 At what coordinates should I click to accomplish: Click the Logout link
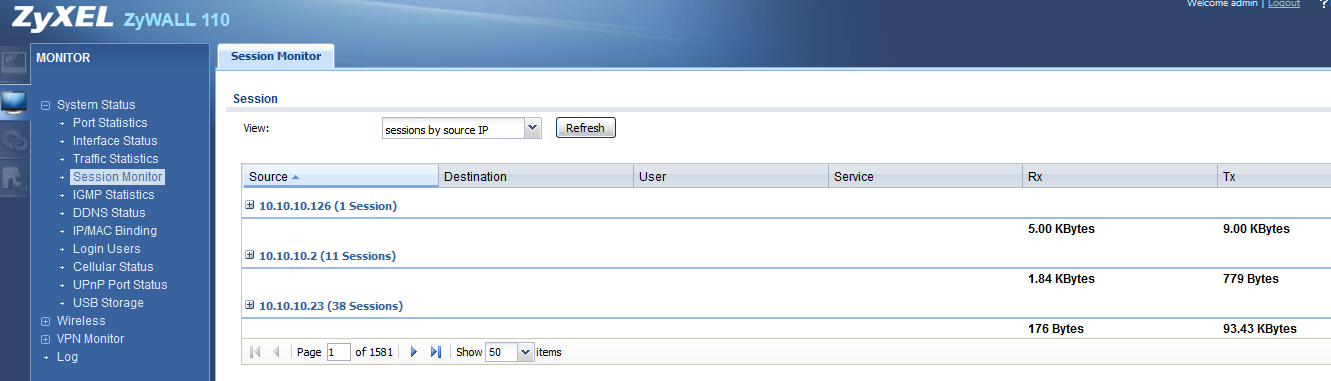click(1284, 4)
